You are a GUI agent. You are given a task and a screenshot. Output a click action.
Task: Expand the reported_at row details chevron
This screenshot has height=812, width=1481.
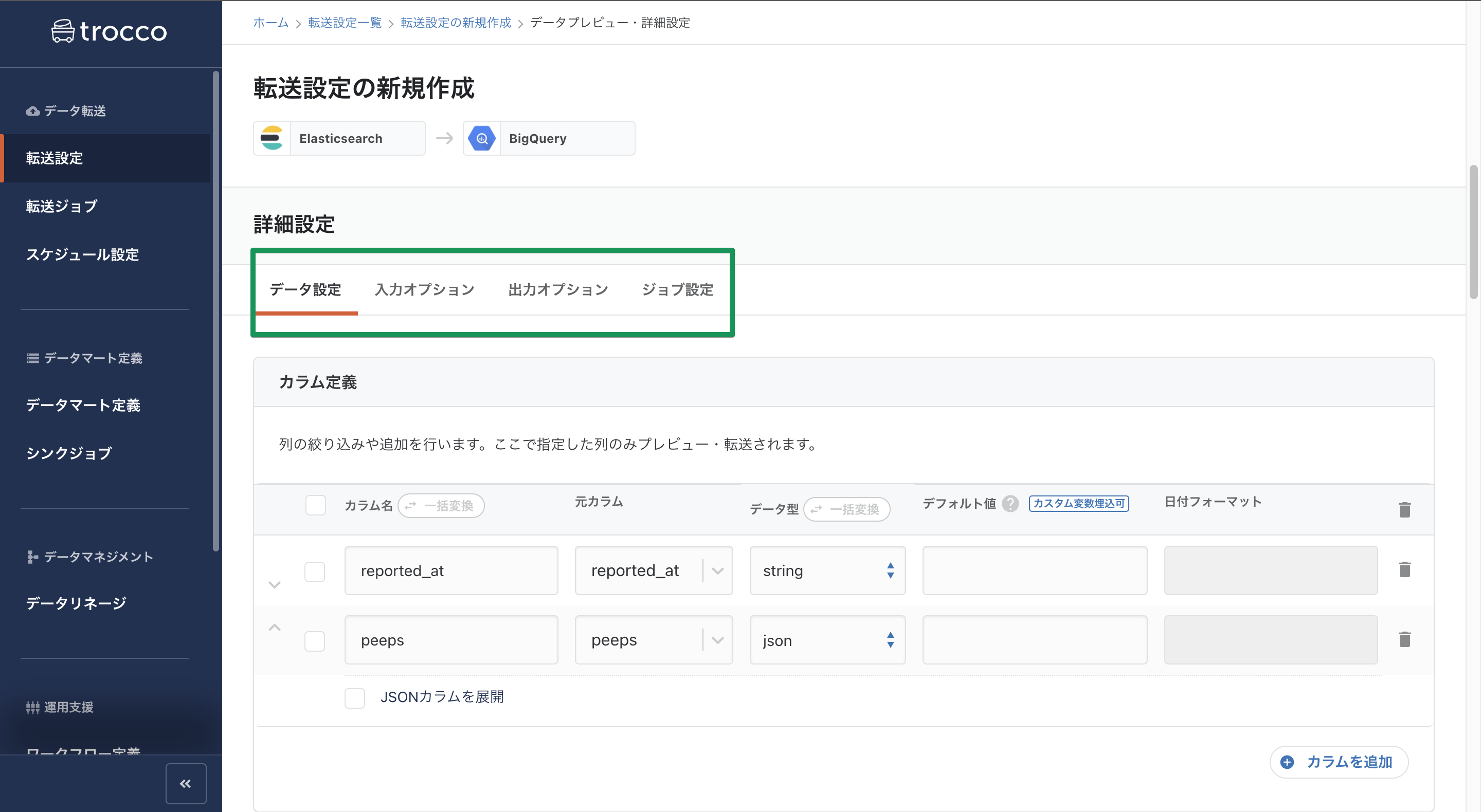(275, 584)
